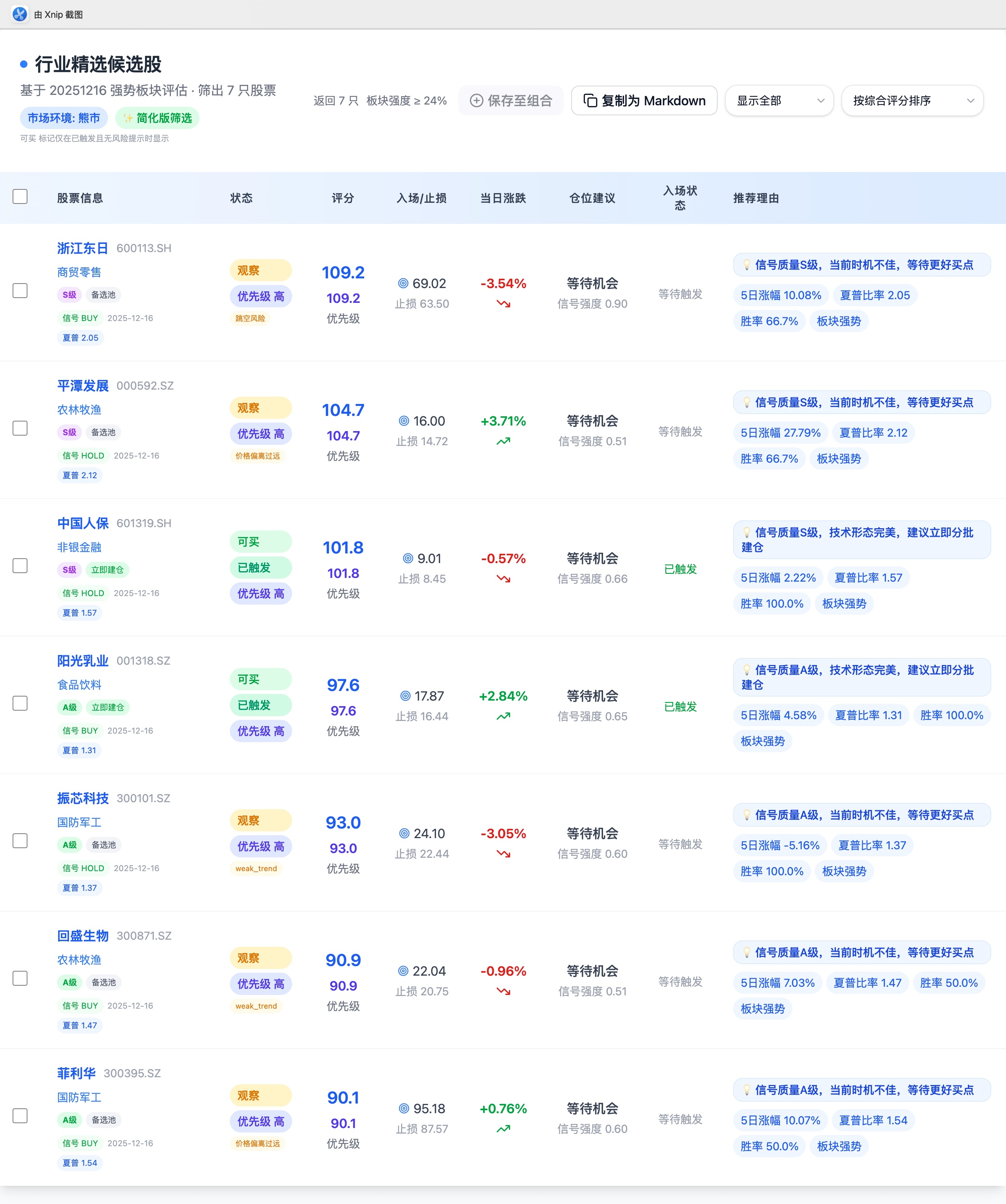Click the copy icon for Markdown
The width and height of the screenshot is (1006, 1204).
(x=590, y=101)
